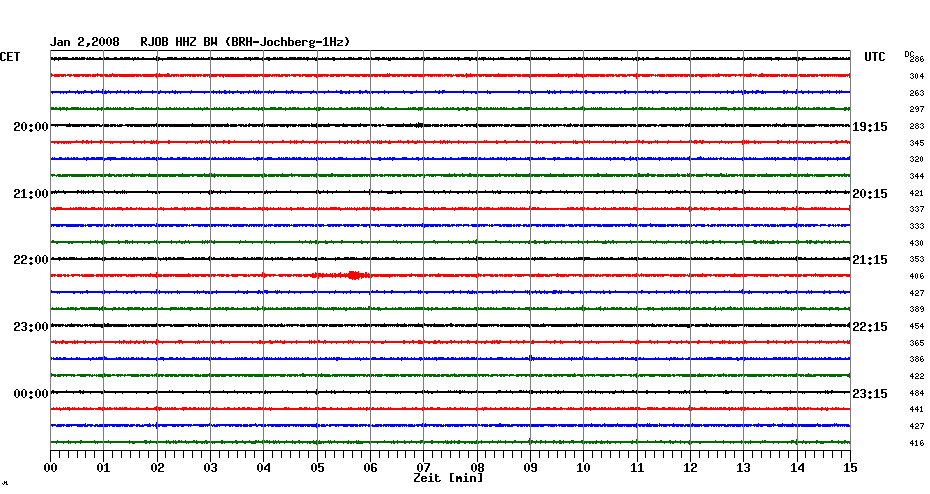Click the DC value '263'
The width and height of the screenshot is (930, 494).
(x=917, y=93)
